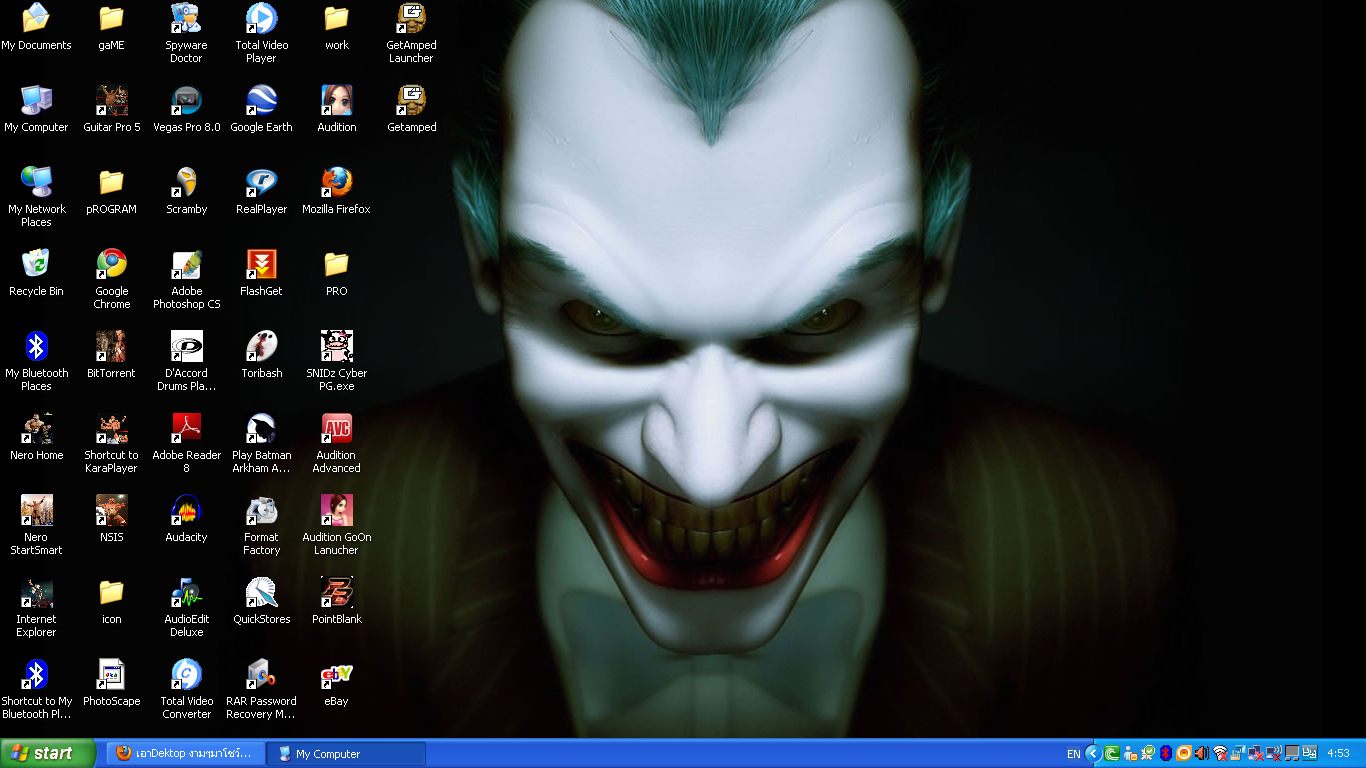
Task: Select the eBay desktop shortcut
Action: click(x=336, y=683)
